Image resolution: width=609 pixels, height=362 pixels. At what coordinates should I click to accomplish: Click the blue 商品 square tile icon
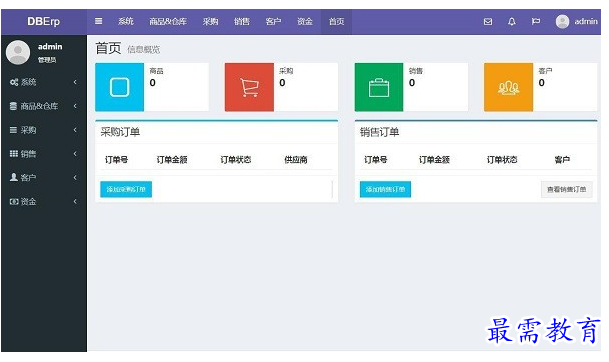[120, 87]
